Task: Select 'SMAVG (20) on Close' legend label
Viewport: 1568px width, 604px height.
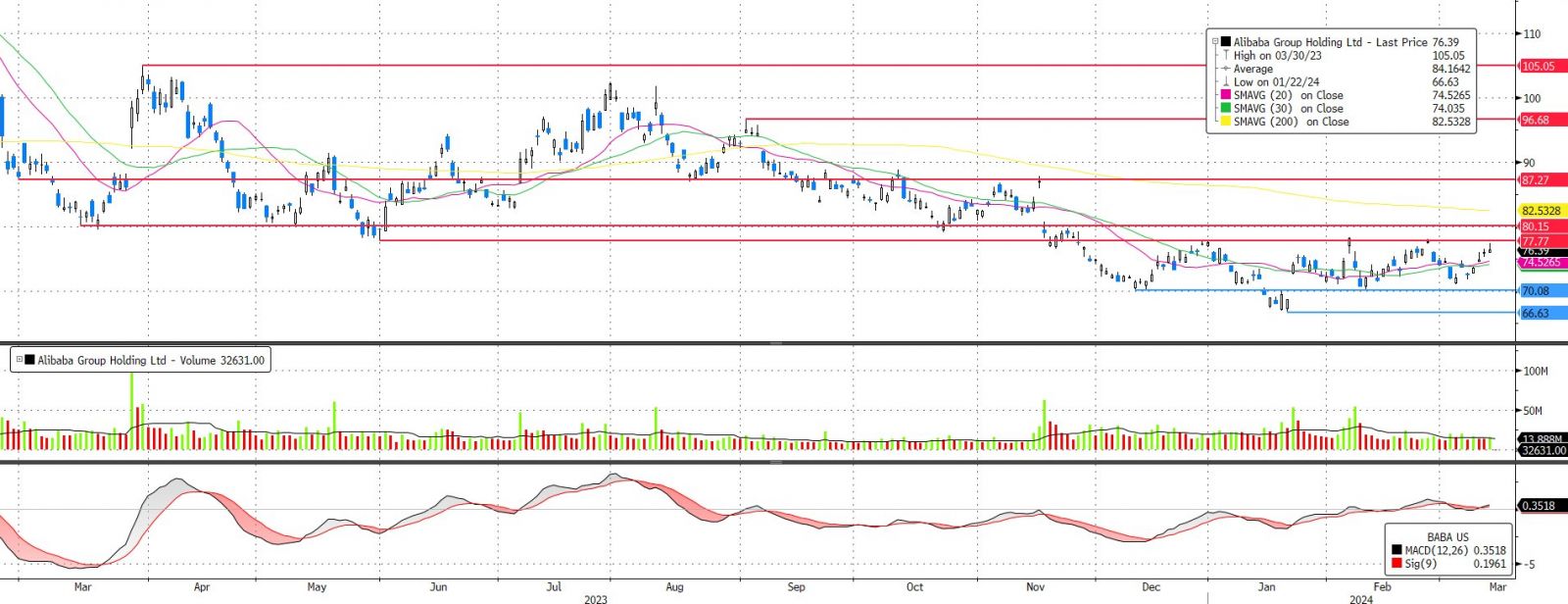Action: (x=1288, y=95)
